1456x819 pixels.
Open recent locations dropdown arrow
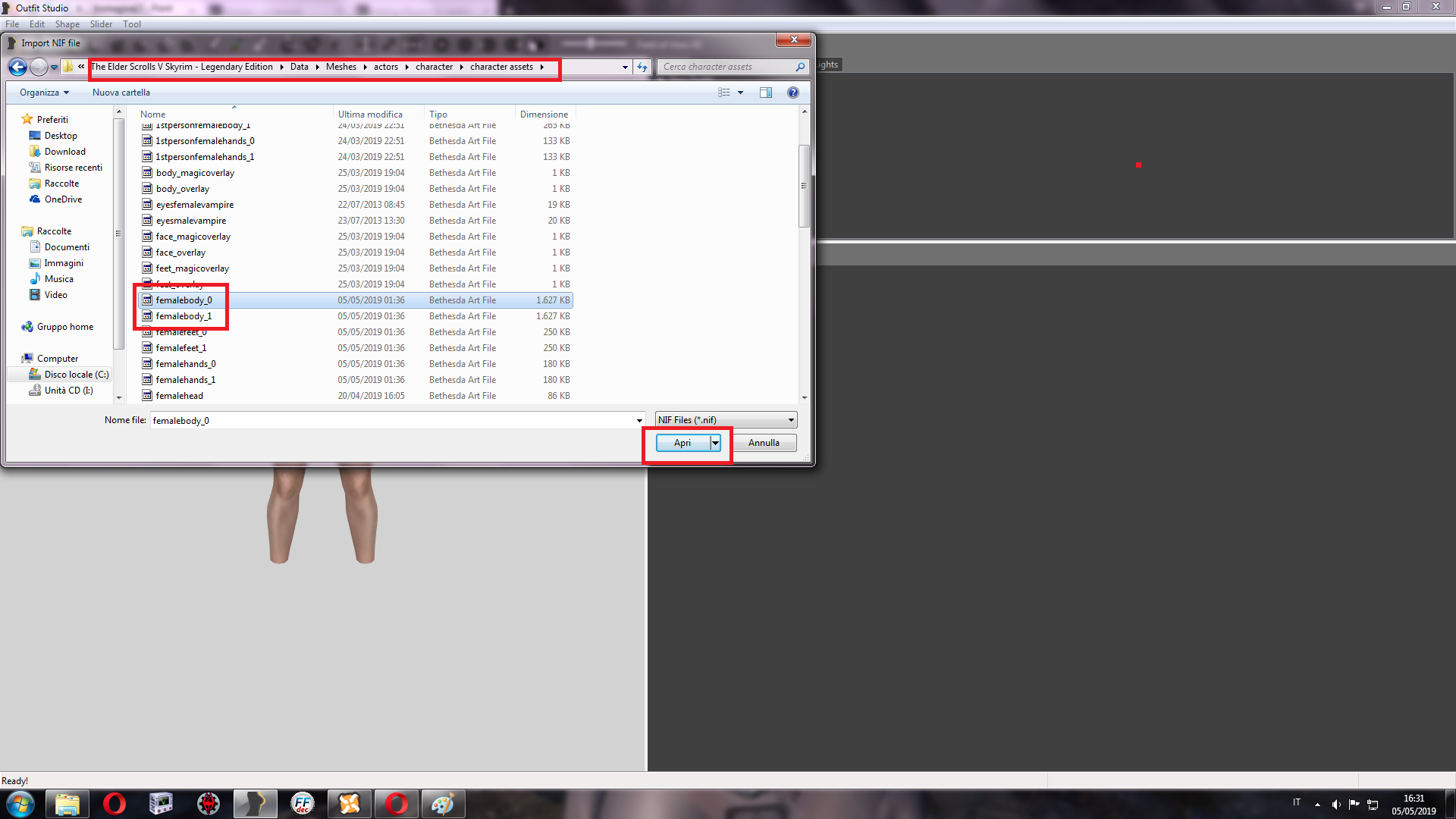[54, 67]
